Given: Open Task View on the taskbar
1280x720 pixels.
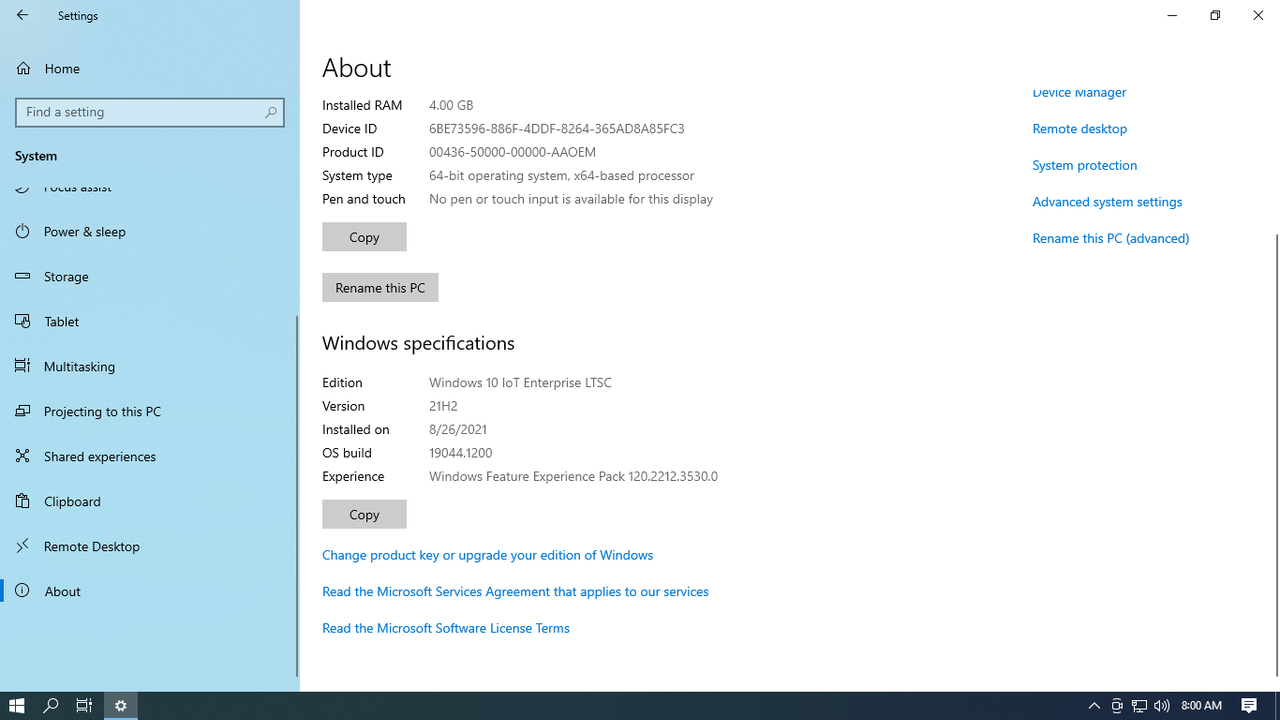Looking at the screenshot, I should tap(84, 706).
